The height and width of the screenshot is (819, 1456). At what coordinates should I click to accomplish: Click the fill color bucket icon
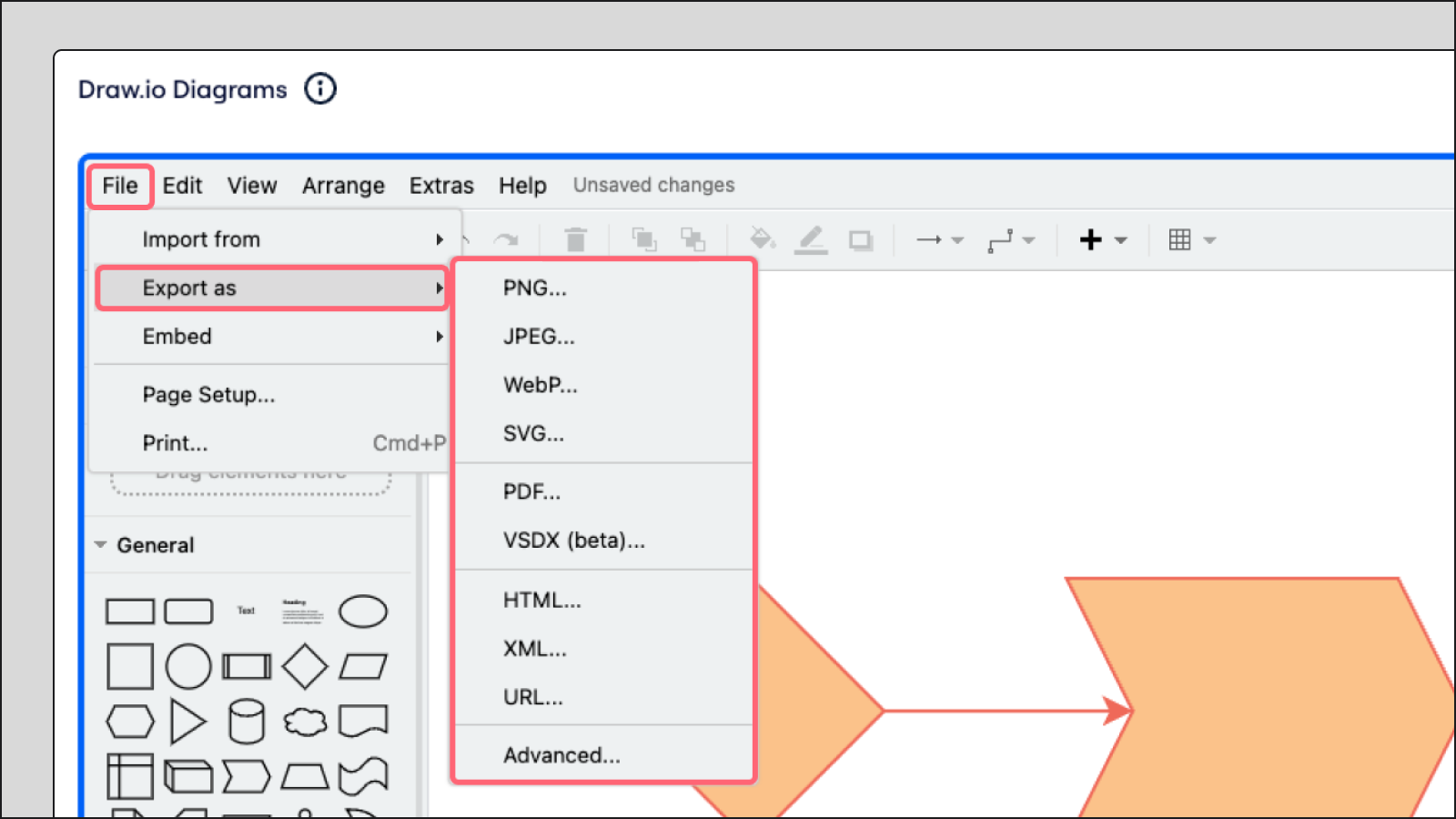[762, 239]
